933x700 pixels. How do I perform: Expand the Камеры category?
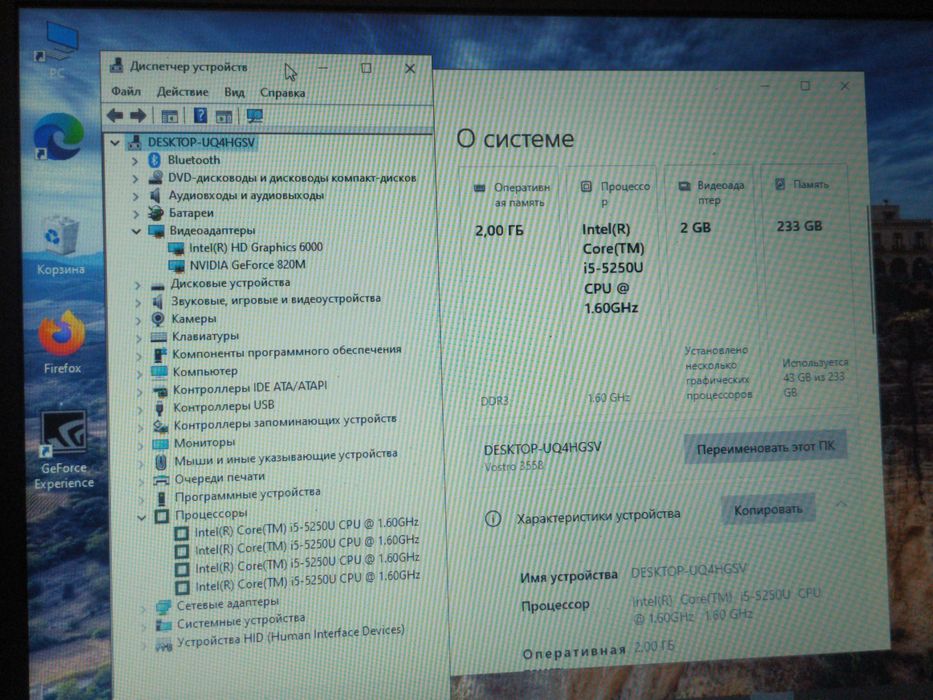click(138, 321)
